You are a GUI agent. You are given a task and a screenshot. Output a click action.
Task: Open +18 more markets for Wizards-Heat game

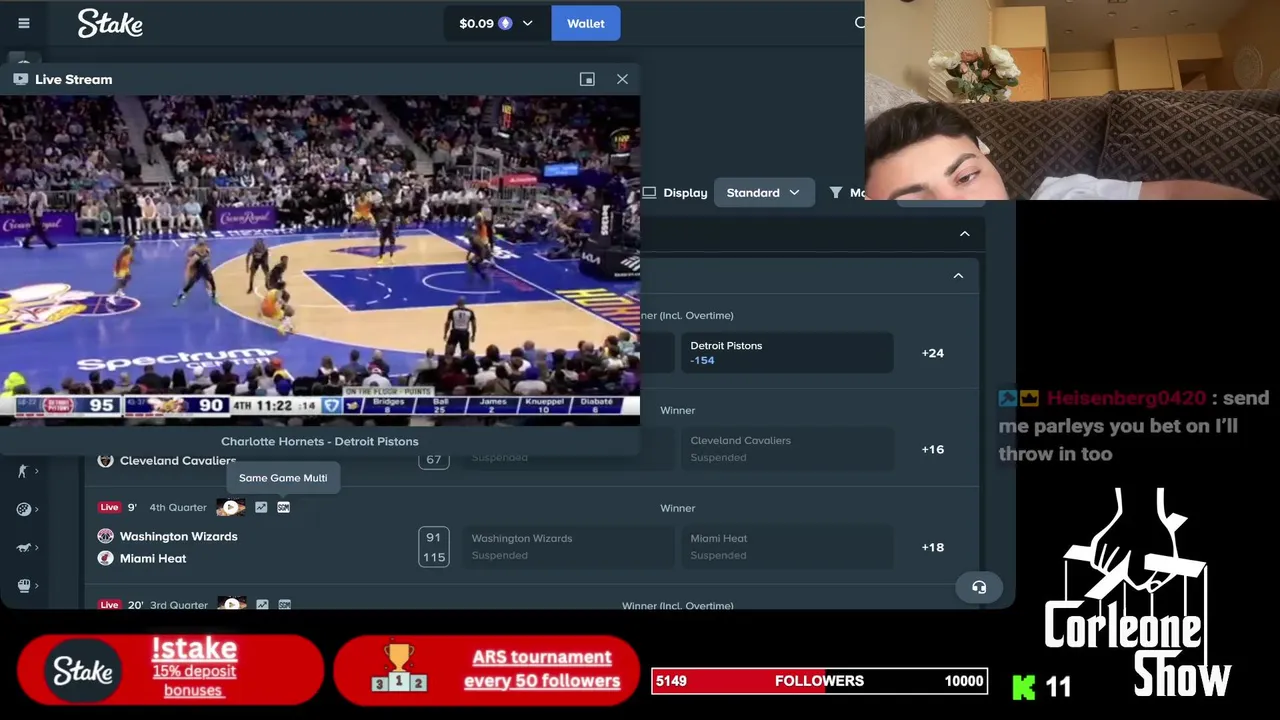point(933,548)
